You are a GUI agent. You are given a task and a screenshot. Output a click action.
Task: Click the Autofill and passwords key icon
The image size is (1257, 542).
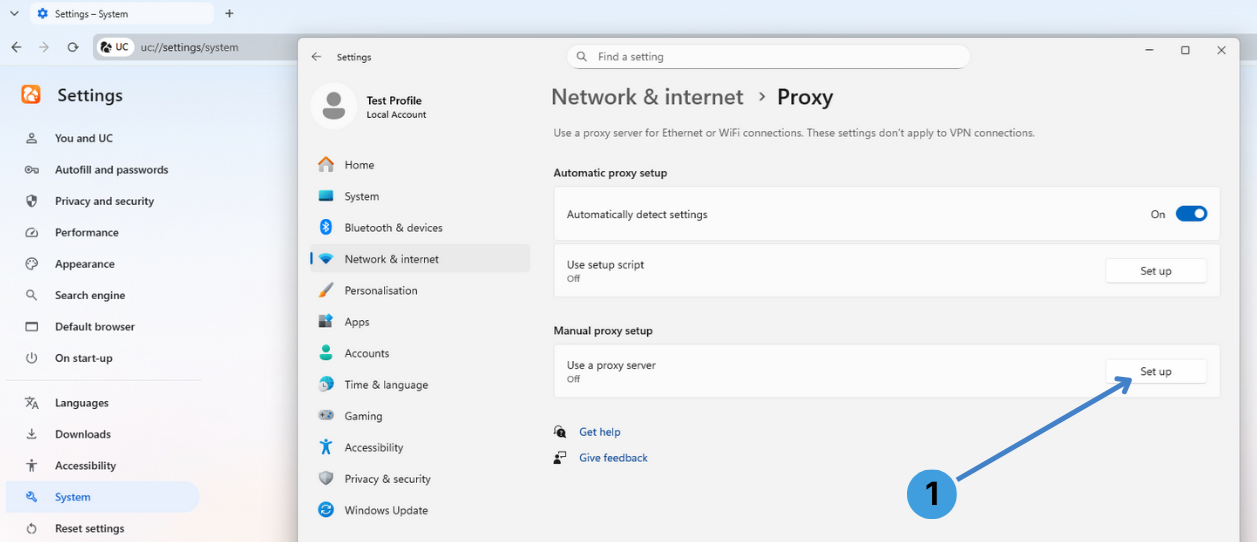coord(32,170)
